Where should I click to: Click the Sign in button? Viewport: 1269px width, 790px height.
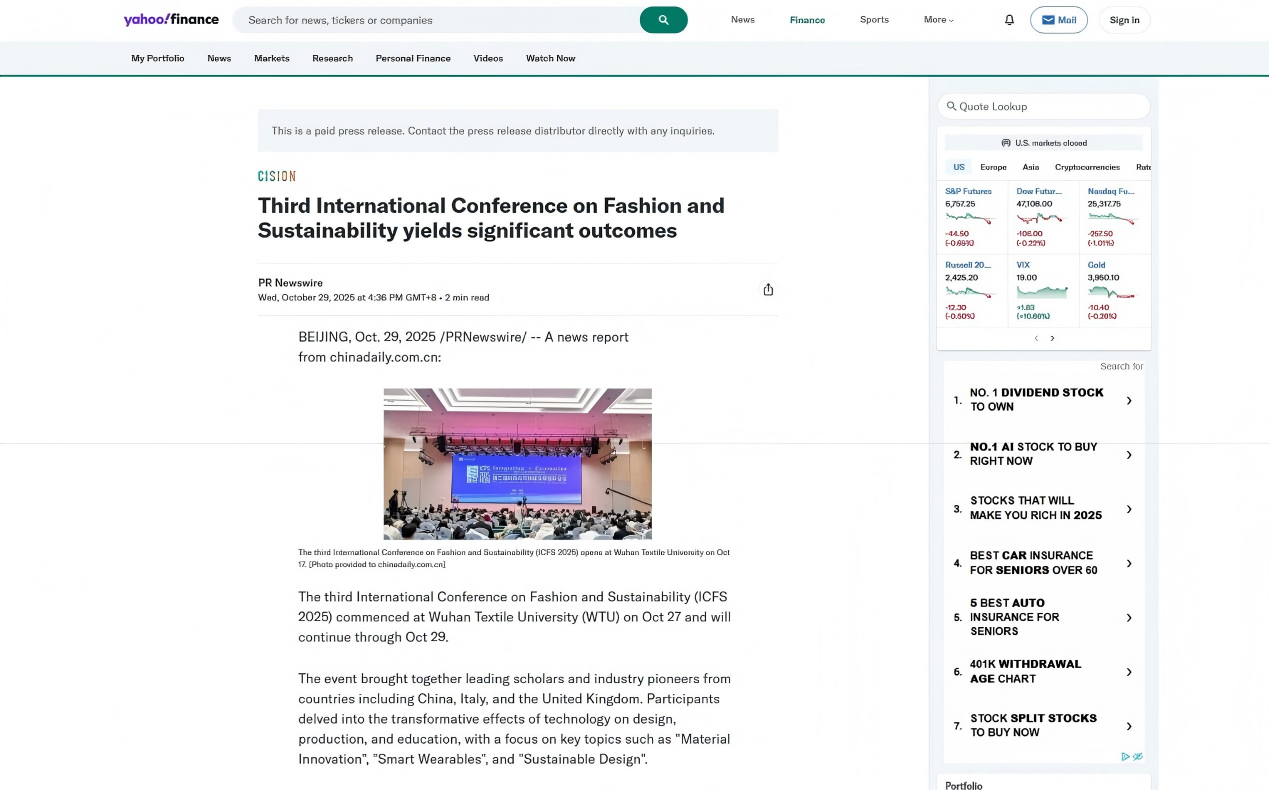[1124, 20]
